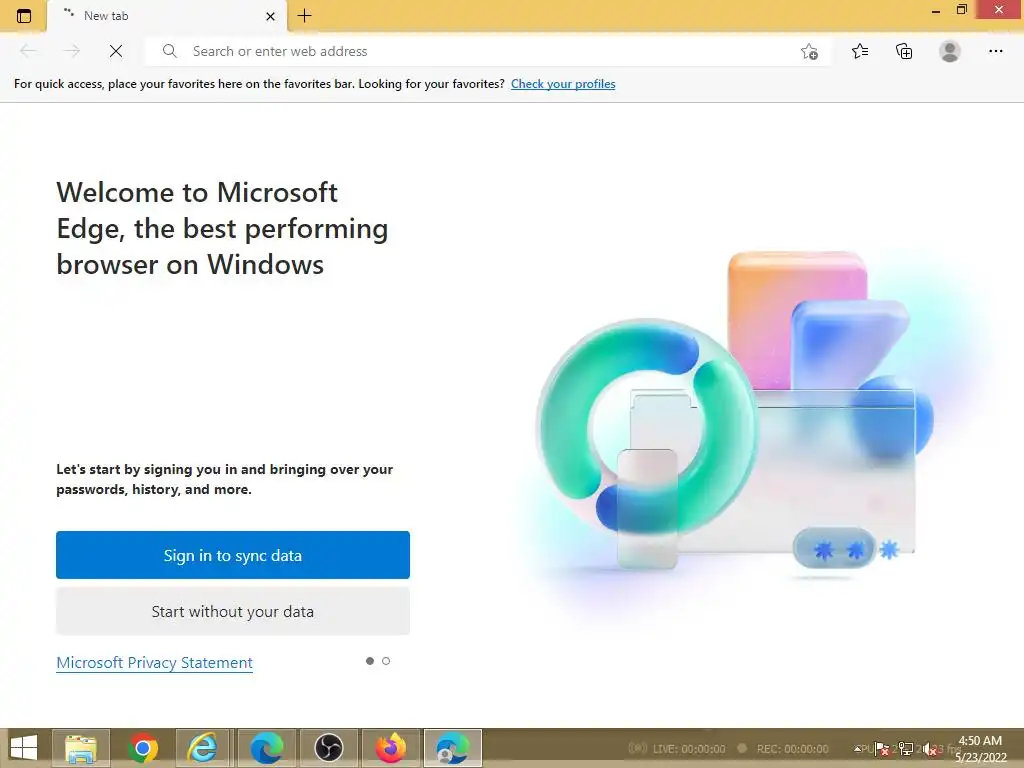Restore down the Edge window
This screenshot has height=768, width=1024.
tap(961, 10)
